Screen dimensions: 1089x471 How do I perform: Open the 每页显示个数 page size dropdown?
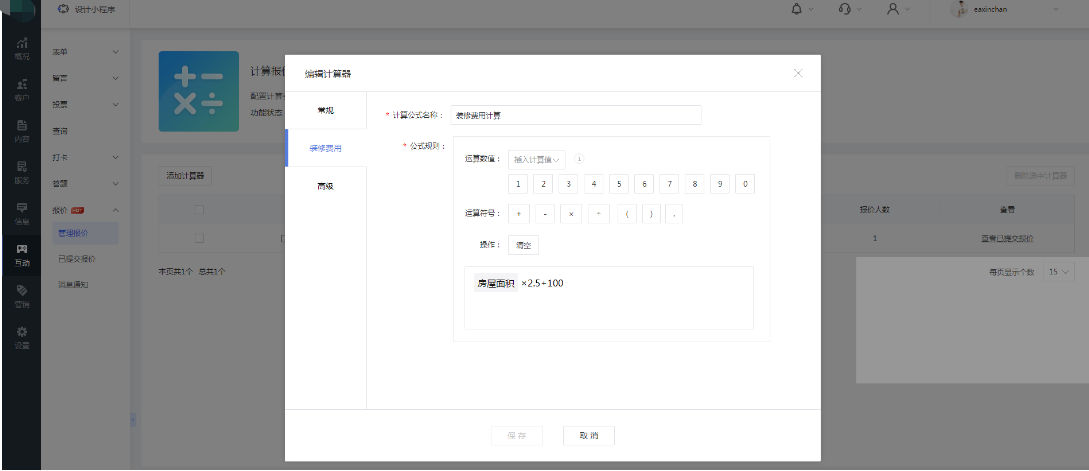(x=1058, y=272)
